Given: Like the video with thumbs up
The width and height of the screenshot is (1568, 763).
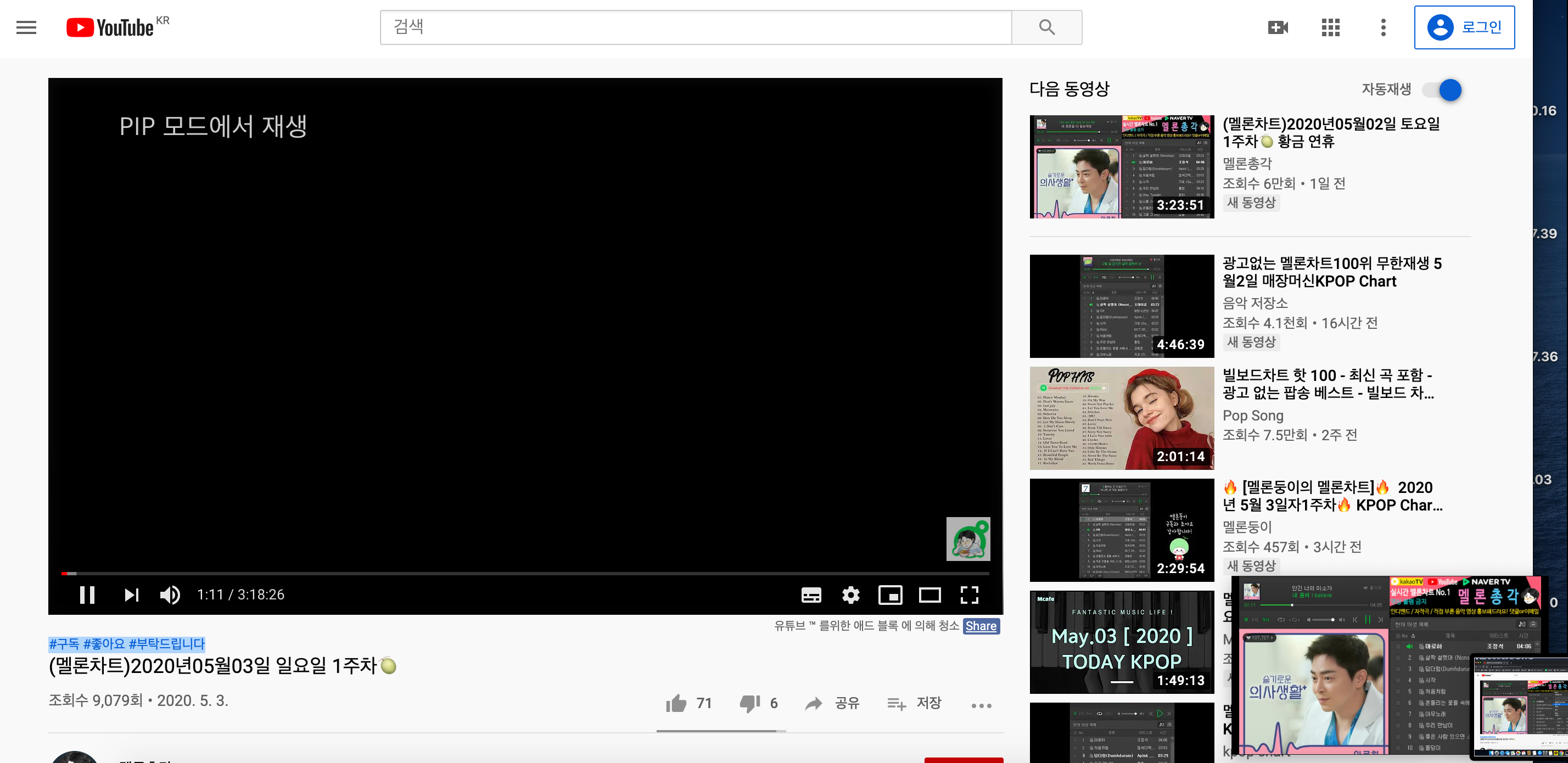Looking at the screenshot, I should point(676,703).
